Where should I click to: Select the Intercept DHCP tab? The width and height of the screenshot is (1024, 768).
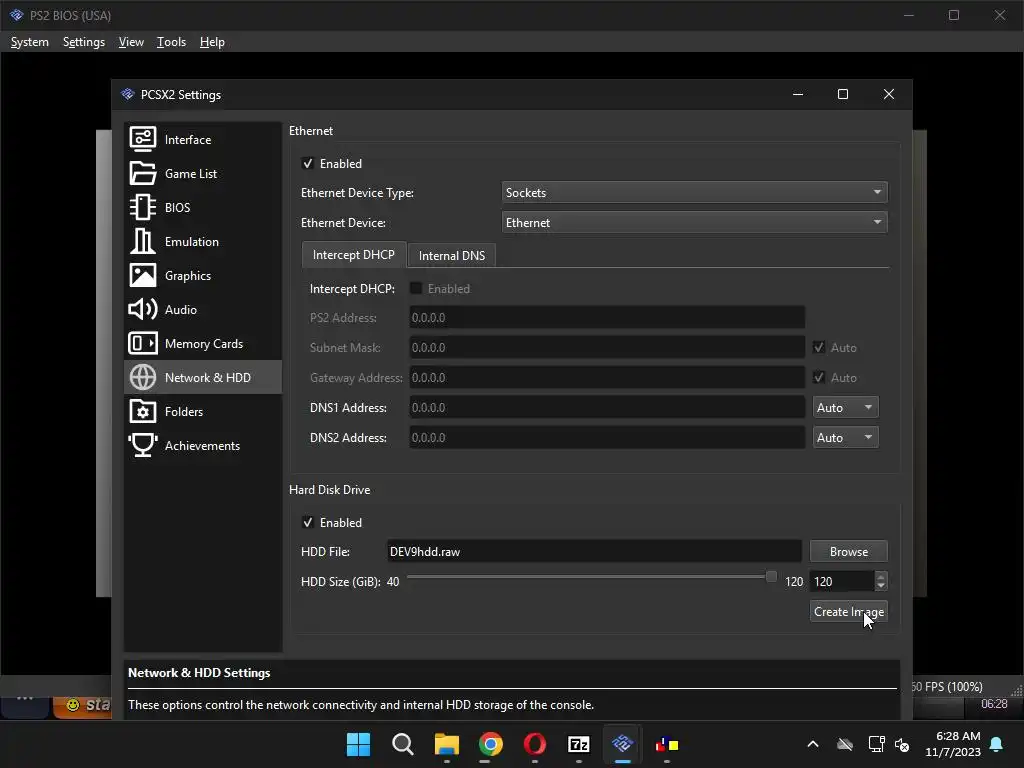coord(353,255)
